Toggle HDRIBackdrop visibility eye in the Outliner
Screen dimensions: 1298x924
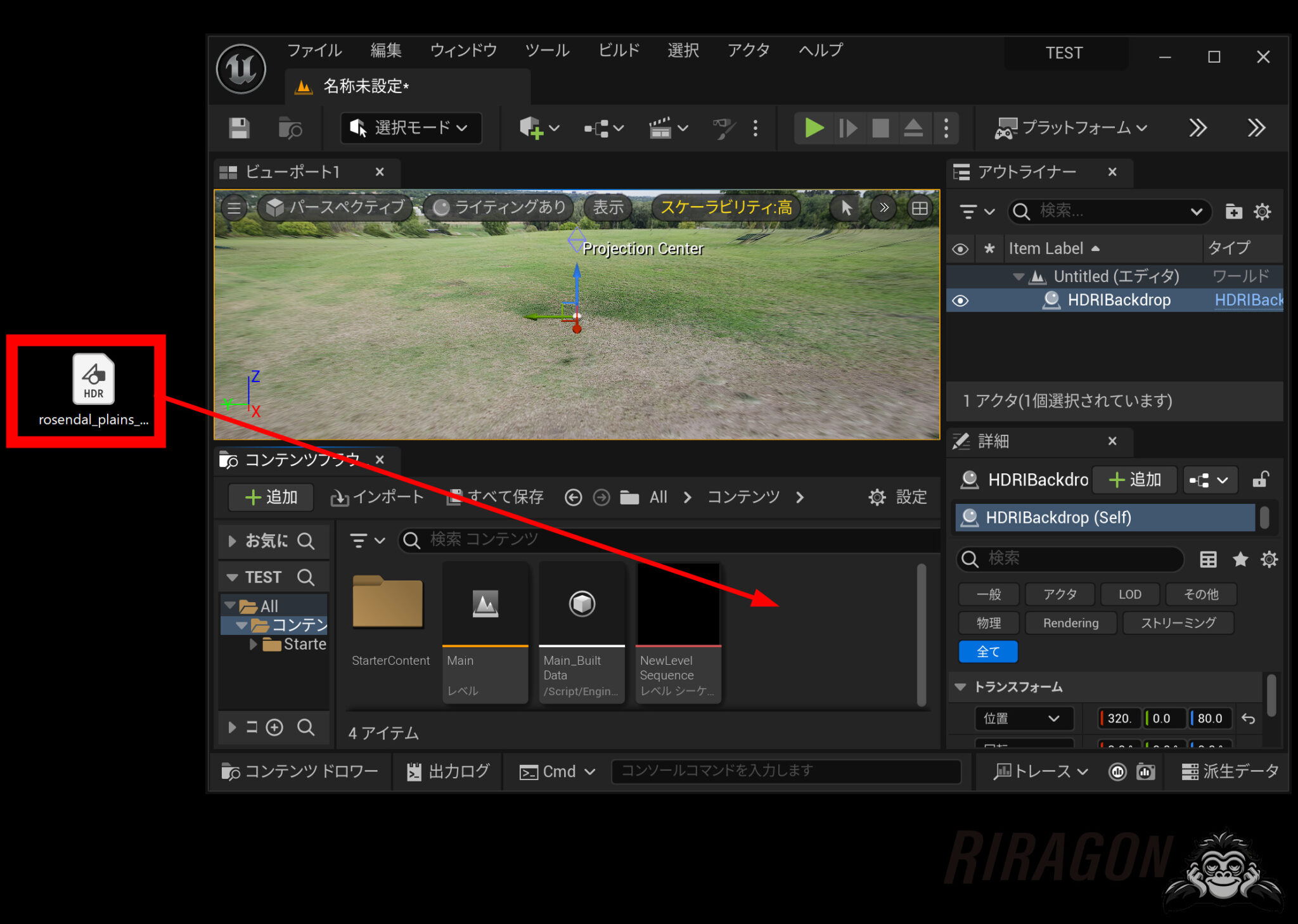click(960, 300)
